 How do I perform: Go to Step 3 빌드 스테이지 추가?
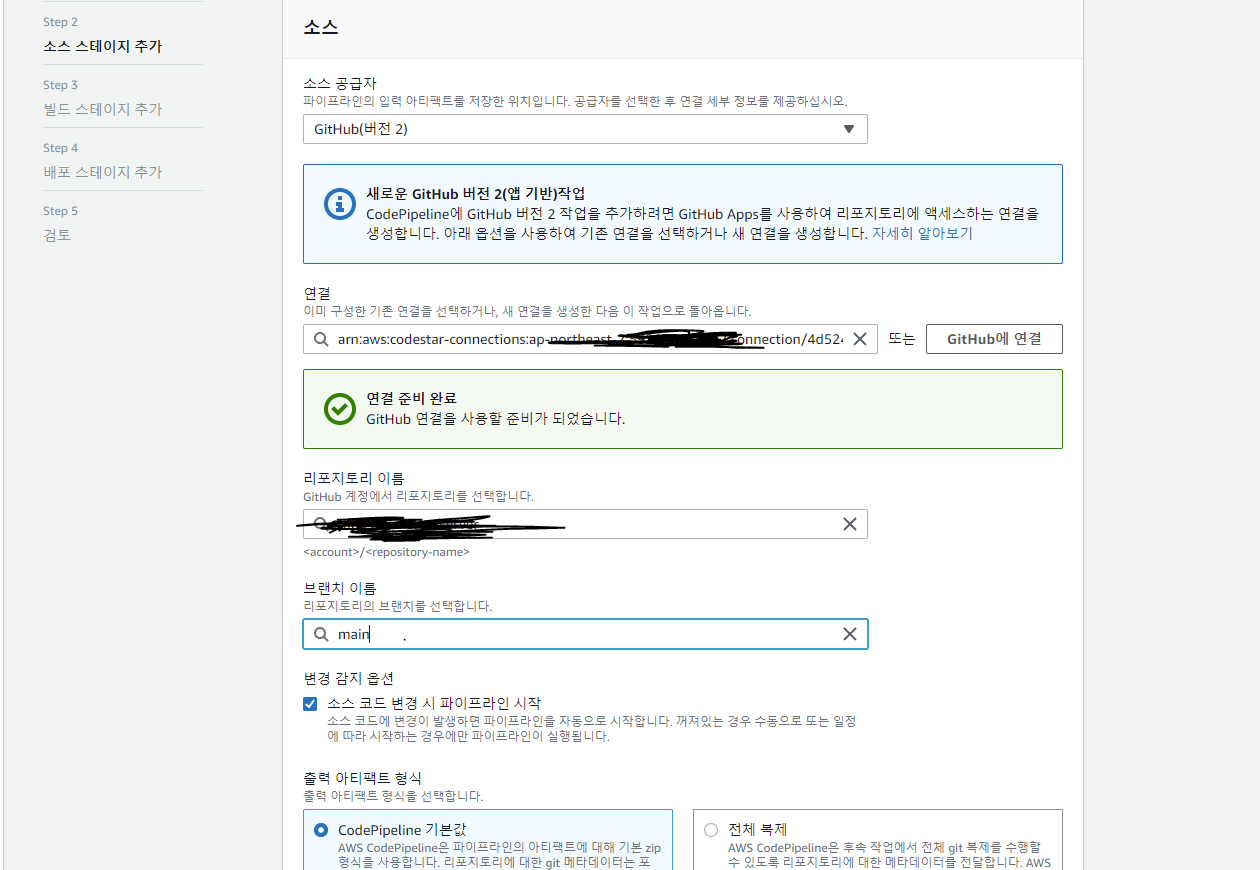tap(102, 109)
